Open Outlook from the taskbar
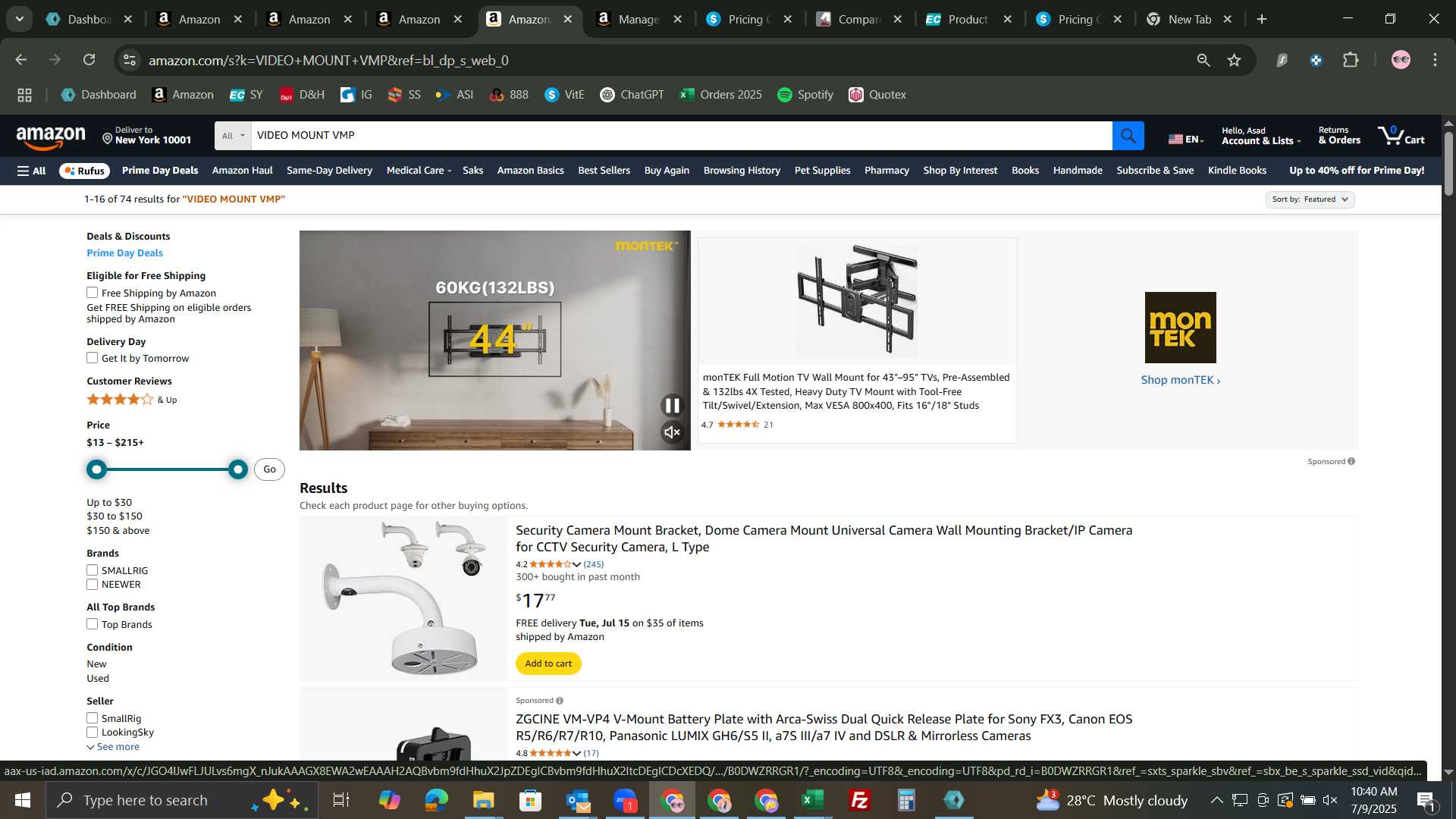Viewport: 1456px width, 819px height. click(578, 800)
